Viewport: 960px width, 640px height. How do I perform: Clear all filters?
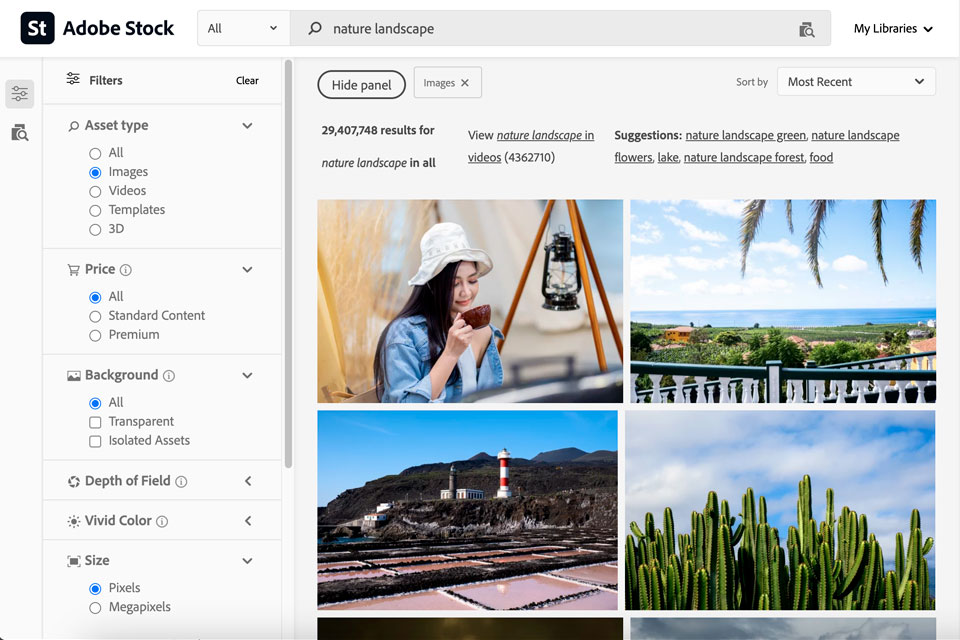(x=247, y=80)
